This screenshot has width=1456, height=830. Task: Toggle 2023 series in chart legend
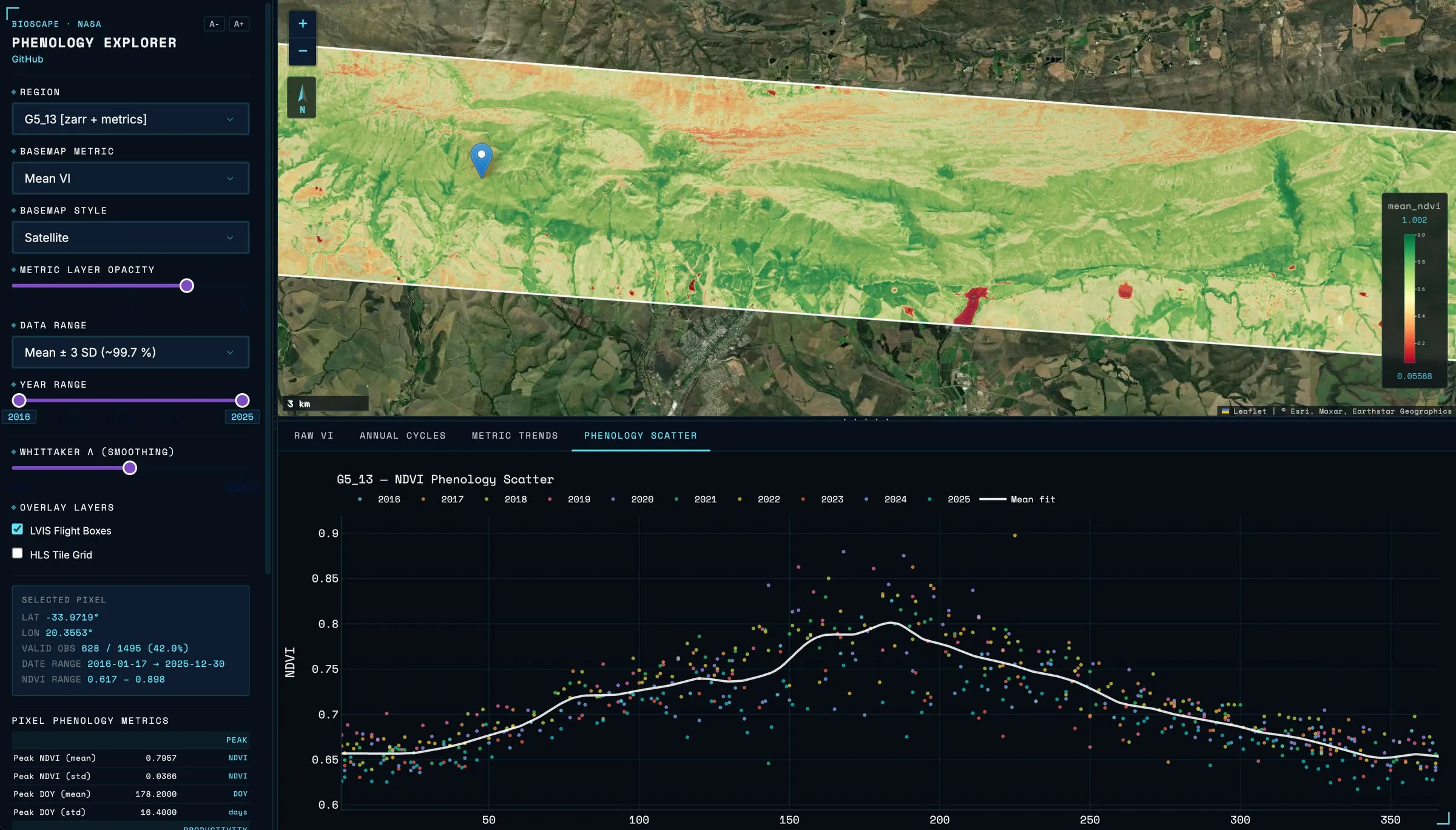(x=823, y=499)
